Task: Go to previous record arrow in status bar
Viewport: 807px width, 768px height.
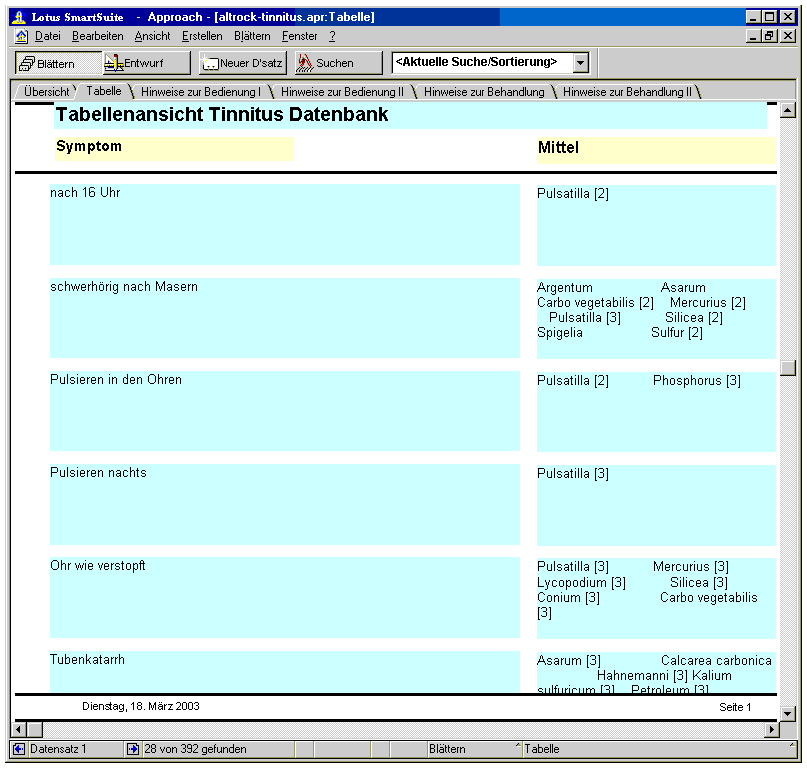Action: [x=19, y=749]
